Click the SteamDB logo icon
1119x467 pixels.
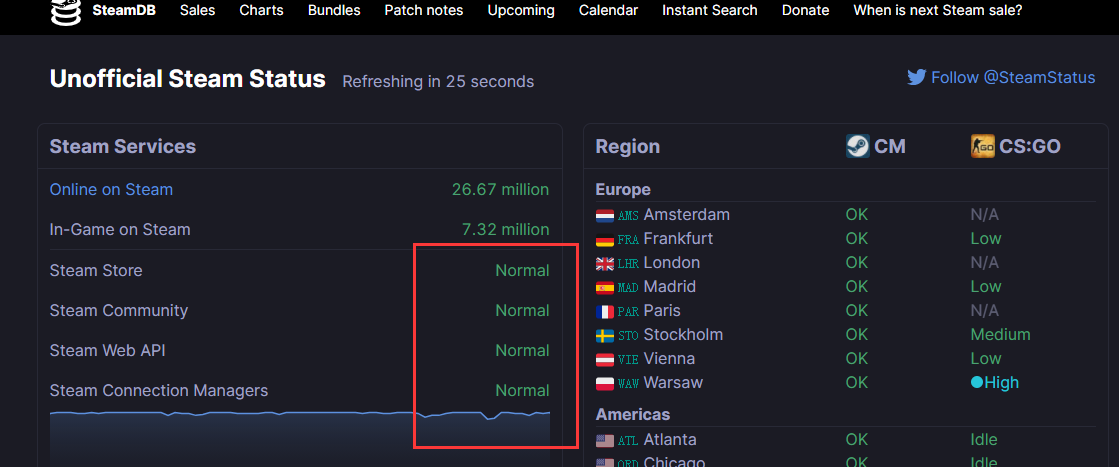67,12
